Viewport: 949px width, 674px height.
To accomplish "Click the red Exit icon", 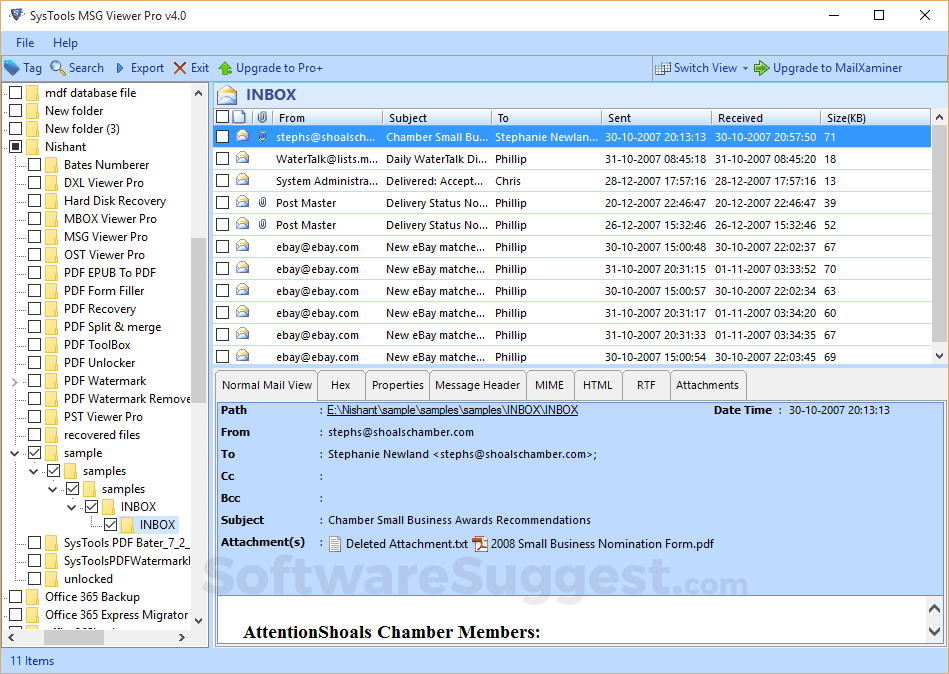I will (x=180, y=68).
